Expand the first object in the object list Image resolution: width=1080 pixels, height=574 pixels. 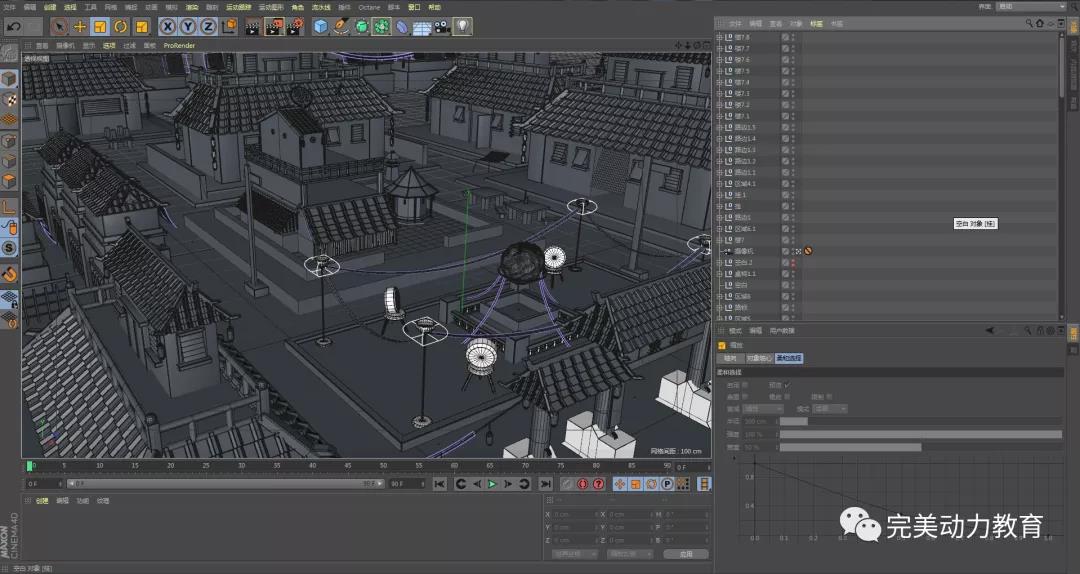[718, 37]
